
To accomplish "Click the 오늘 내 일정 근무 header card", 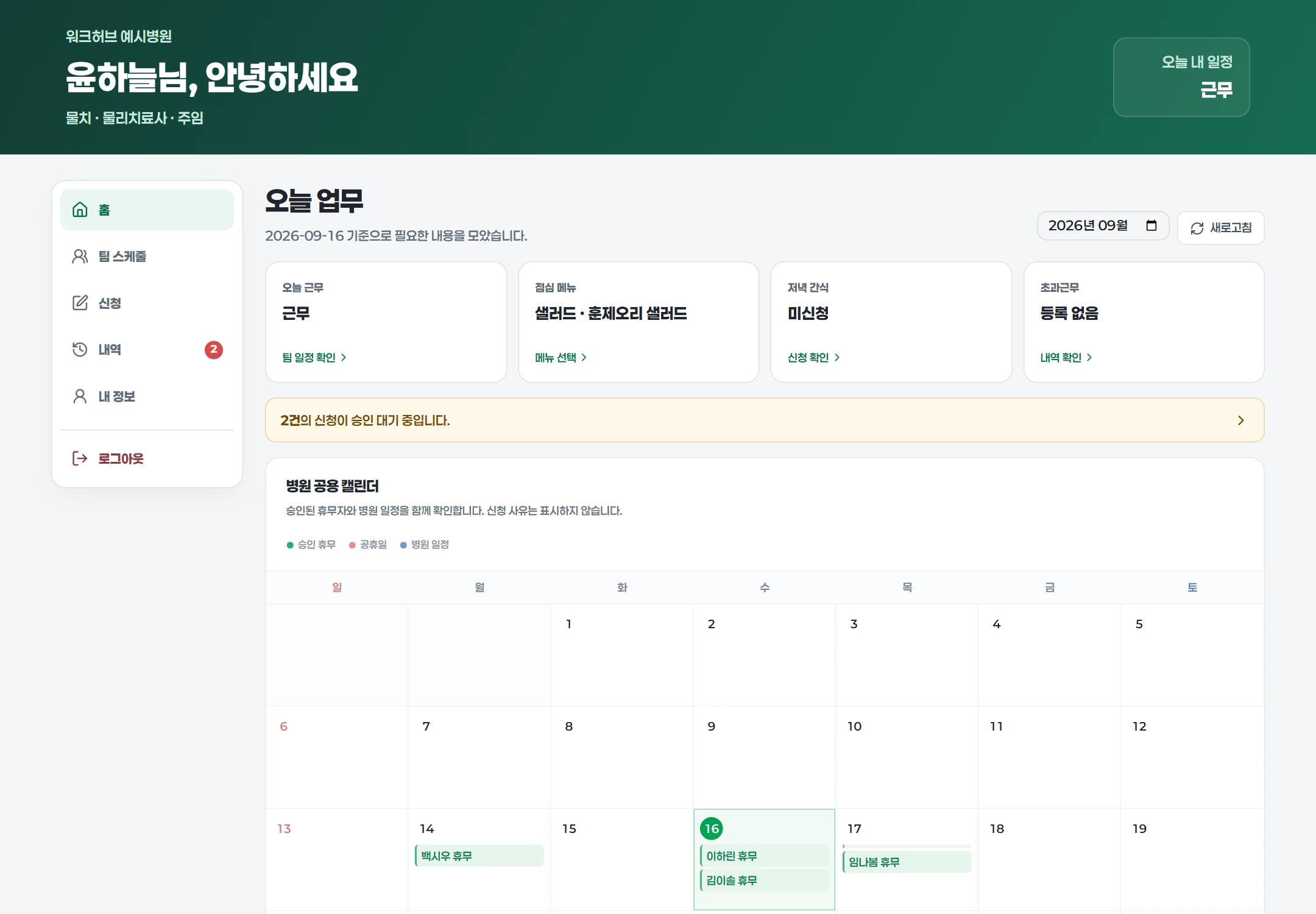I will tap(1181, 77).
